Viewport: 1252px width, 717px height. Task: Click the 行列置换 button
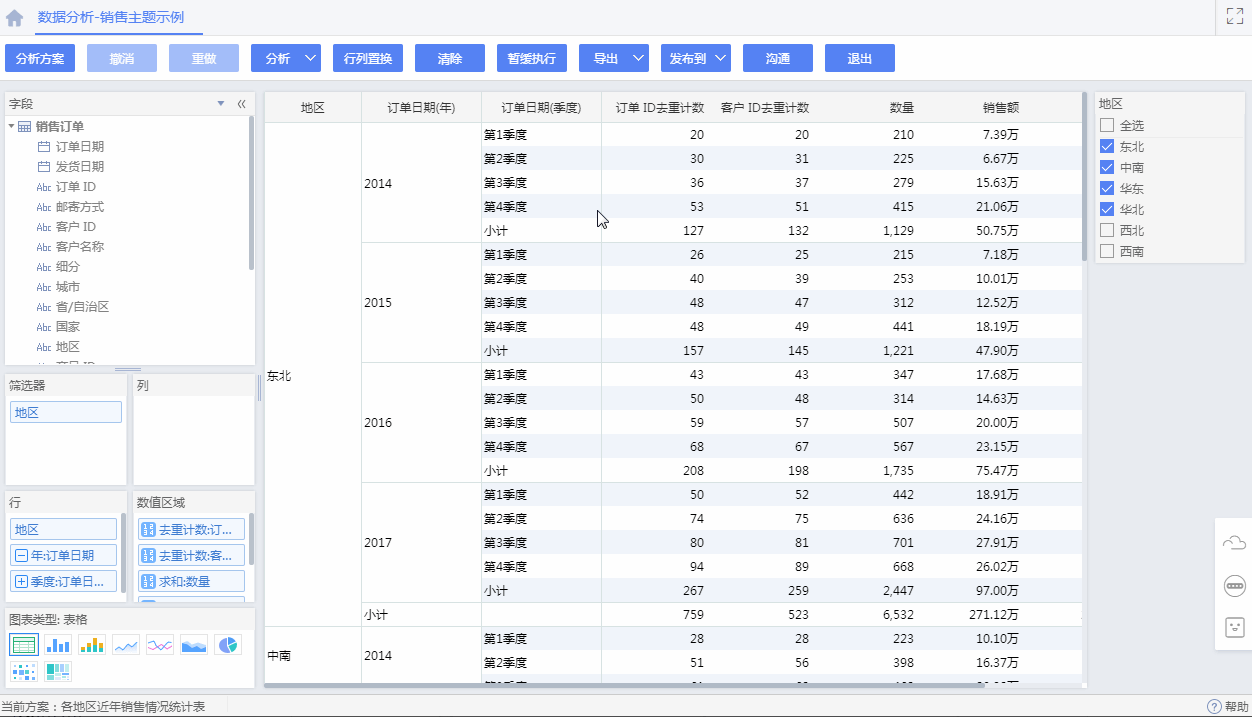tap(368, 59)
